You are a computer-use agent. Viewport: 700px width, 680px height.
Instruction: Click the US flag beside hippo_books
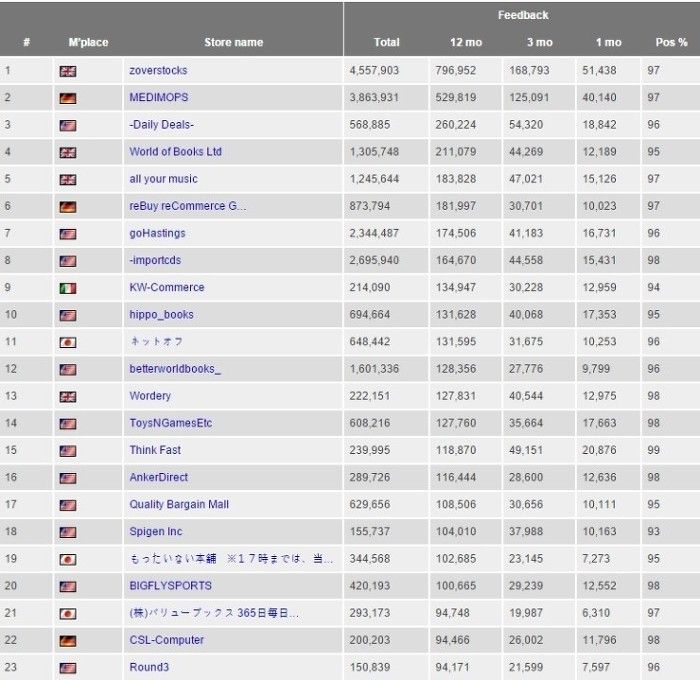68,315
